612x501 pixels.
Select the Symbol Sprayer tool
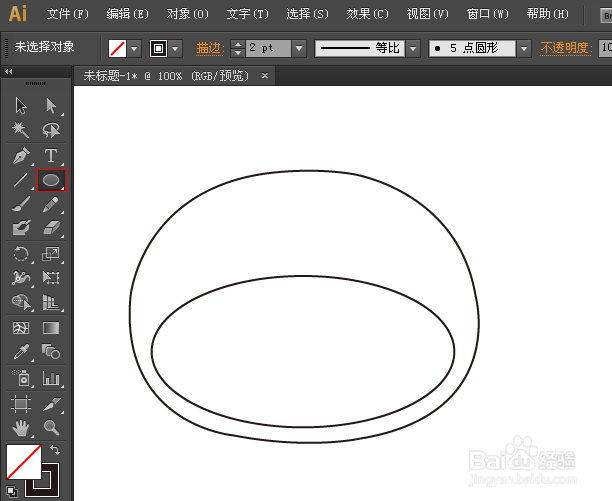pyautogui.click(x=21, y=378)
